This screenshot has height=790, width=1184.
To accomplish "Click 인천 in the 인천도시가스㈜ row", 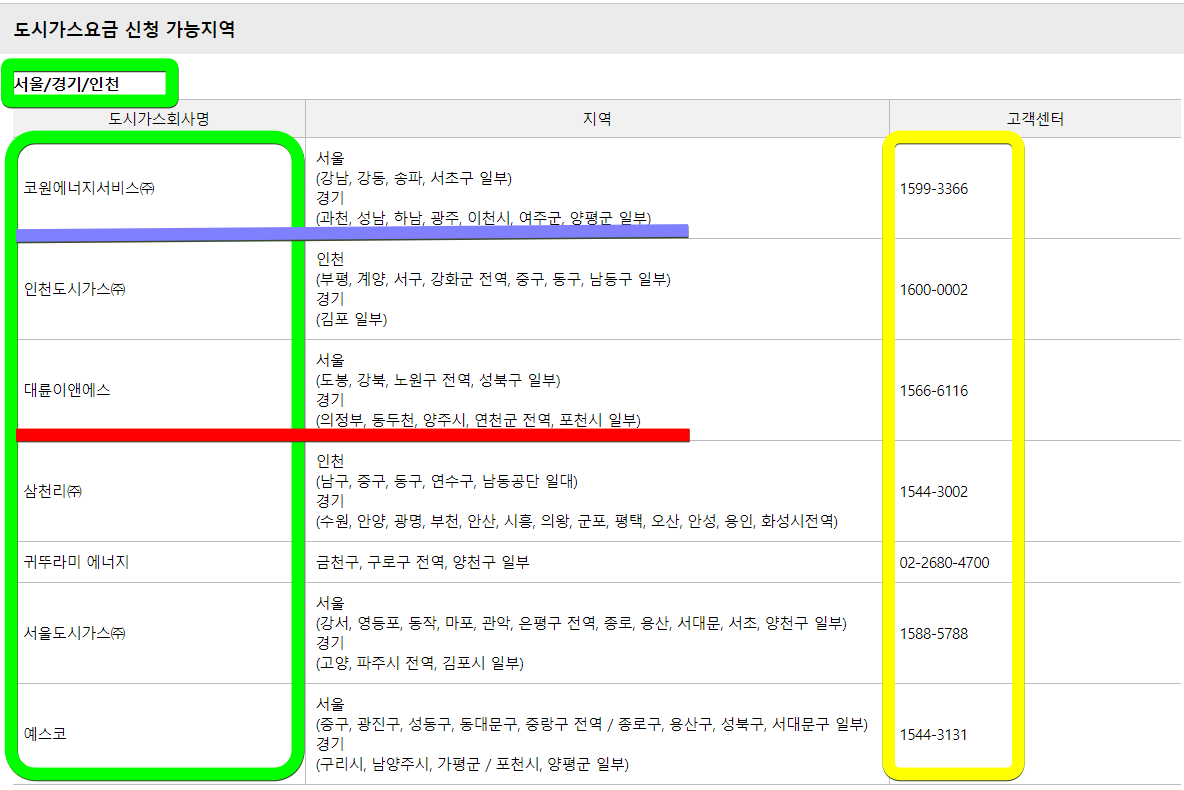I will coord(330,259).
